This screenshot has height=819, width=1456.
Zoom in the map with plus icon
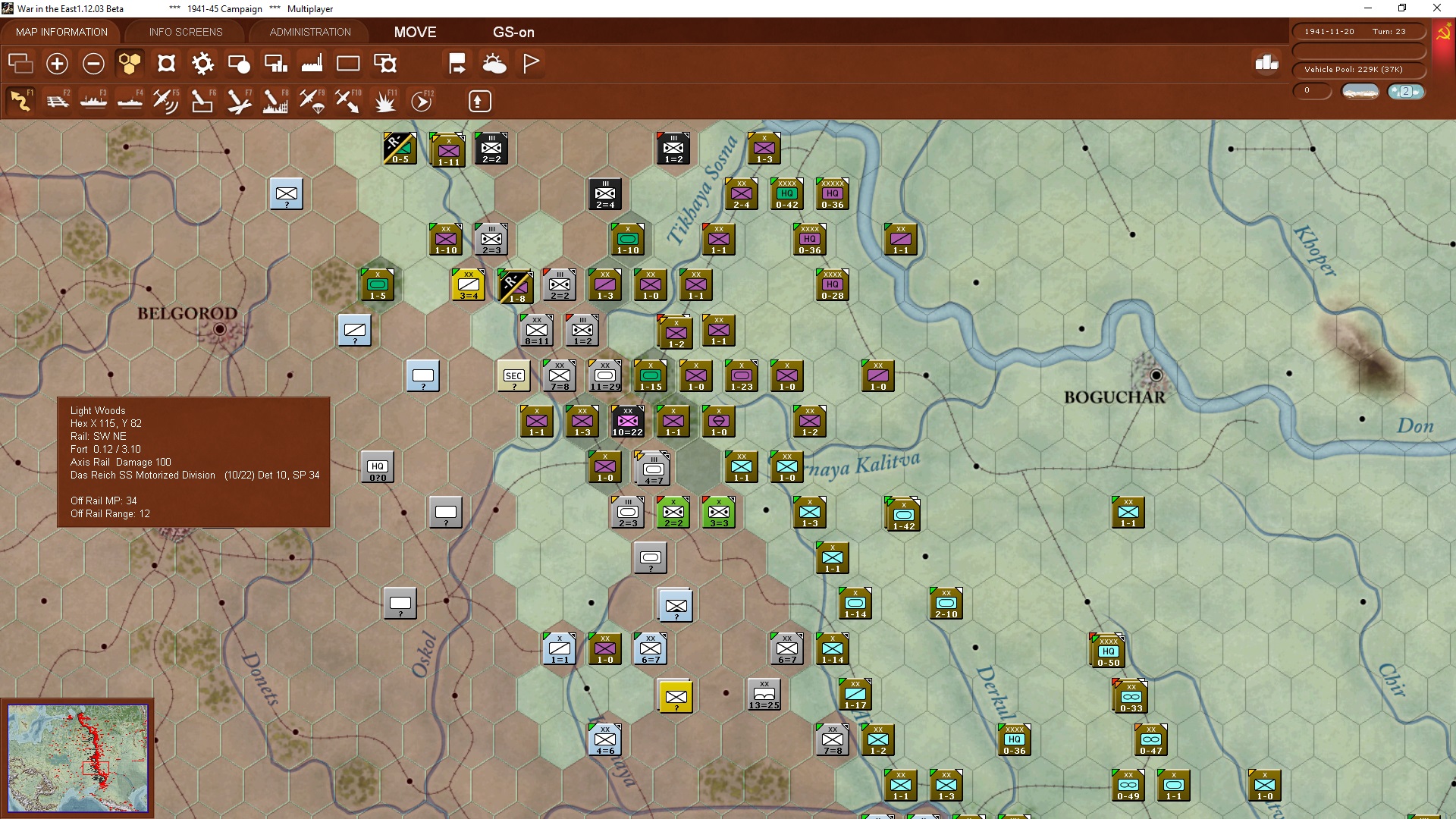(x=57, y=64)
